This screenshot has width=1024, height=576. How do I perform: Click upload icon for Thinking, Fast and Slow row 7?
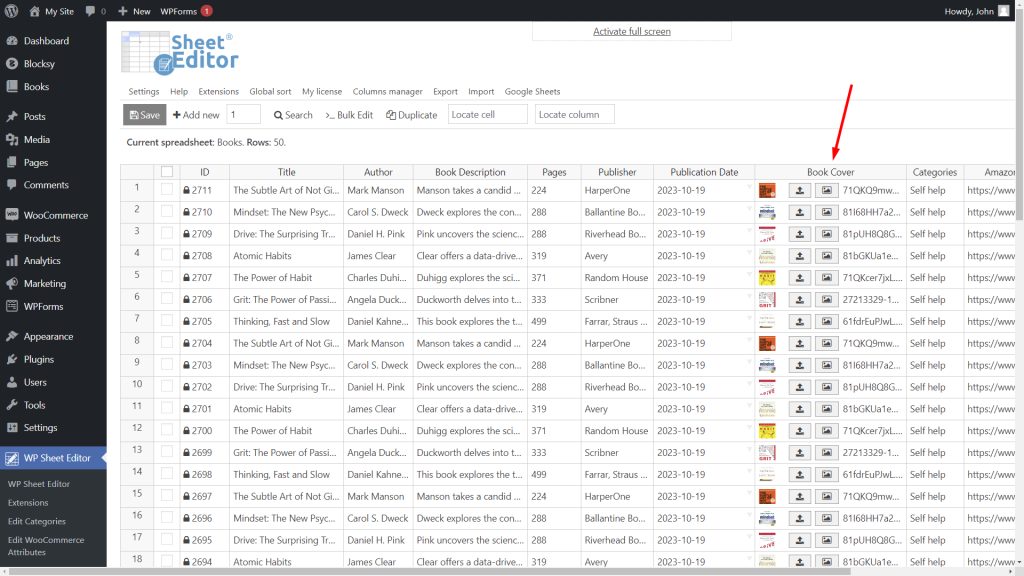click(x=800, y=321)
